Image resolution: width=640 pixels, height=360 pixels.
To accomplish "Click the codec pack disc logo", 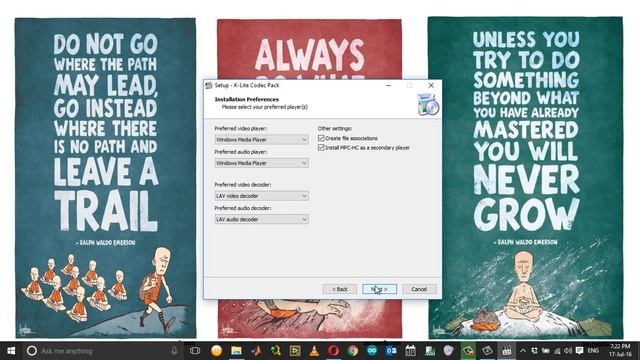I will [428, 104].
